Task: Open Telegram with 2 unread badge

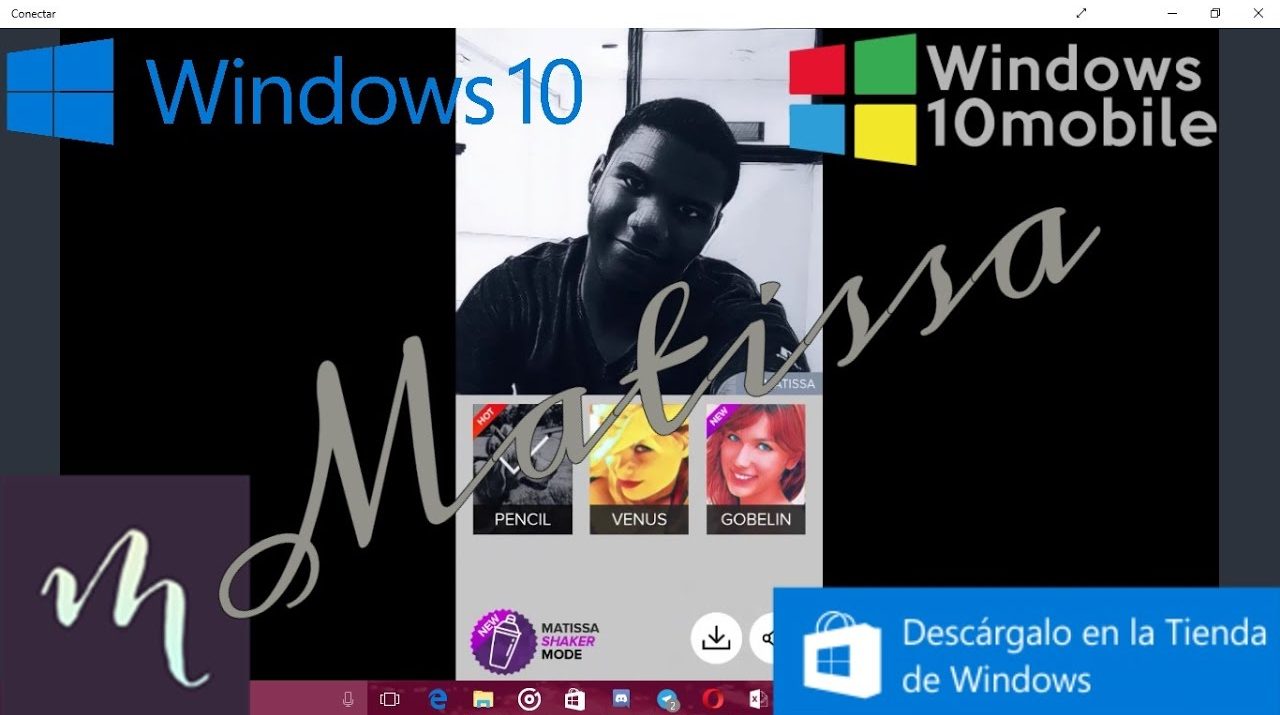Action: [667, 699]
